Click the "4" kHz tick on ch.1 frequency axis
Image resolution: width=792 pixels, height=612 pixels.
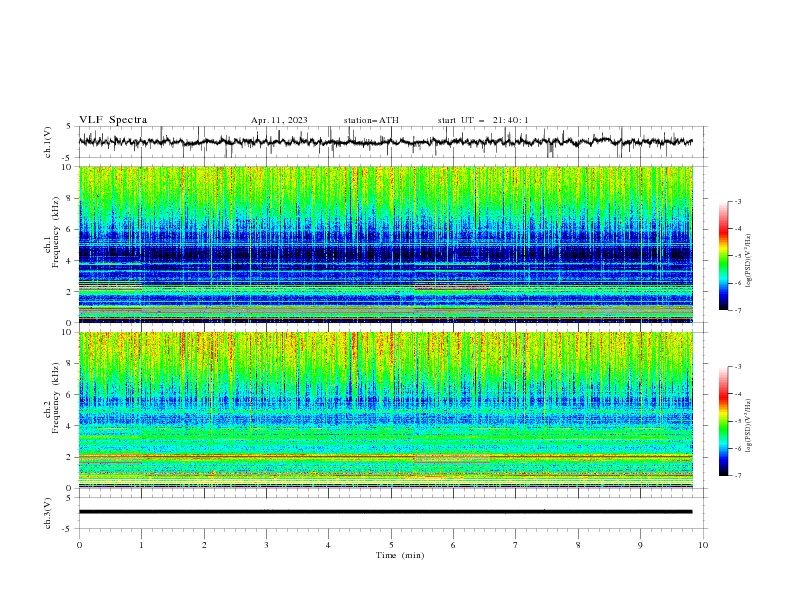[71, 261]
